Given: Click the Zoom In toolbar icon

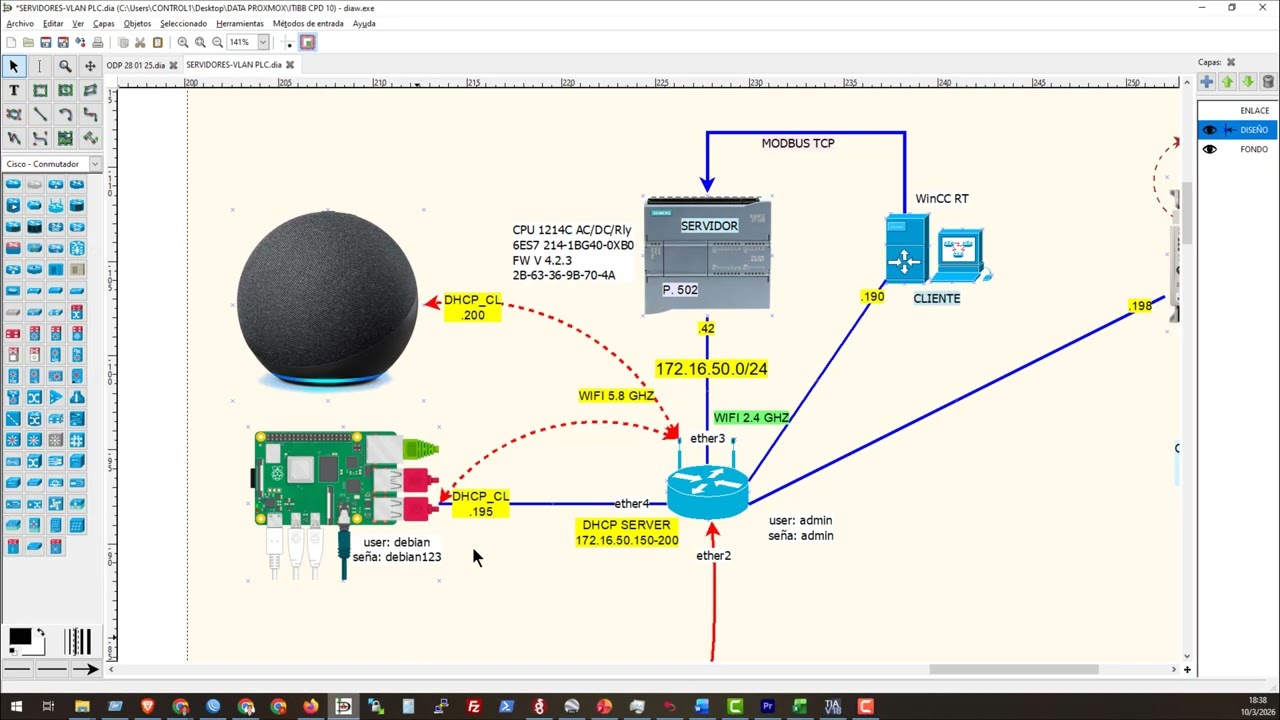Looking at the screenshot, I should click(183, 42).
